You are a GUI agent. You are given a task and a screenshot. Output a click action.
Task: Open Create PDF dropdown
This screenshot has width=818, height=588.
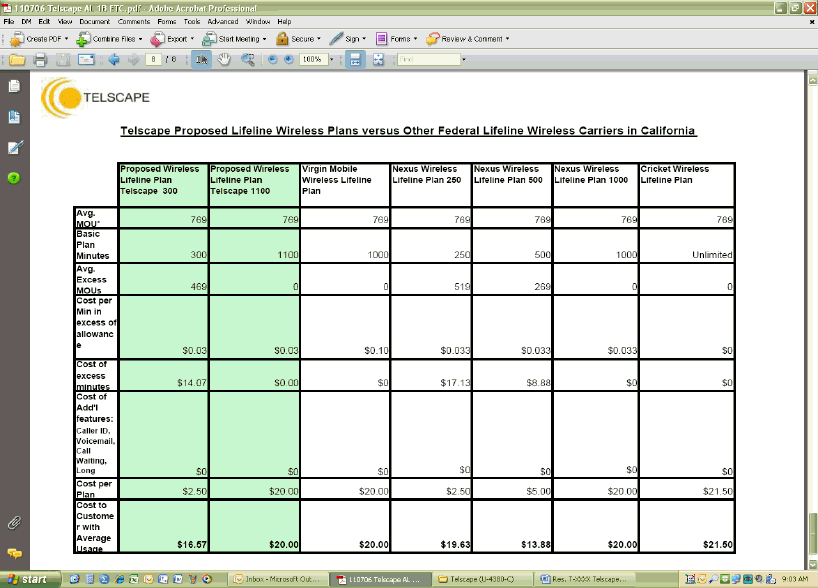tap(39, 39)
